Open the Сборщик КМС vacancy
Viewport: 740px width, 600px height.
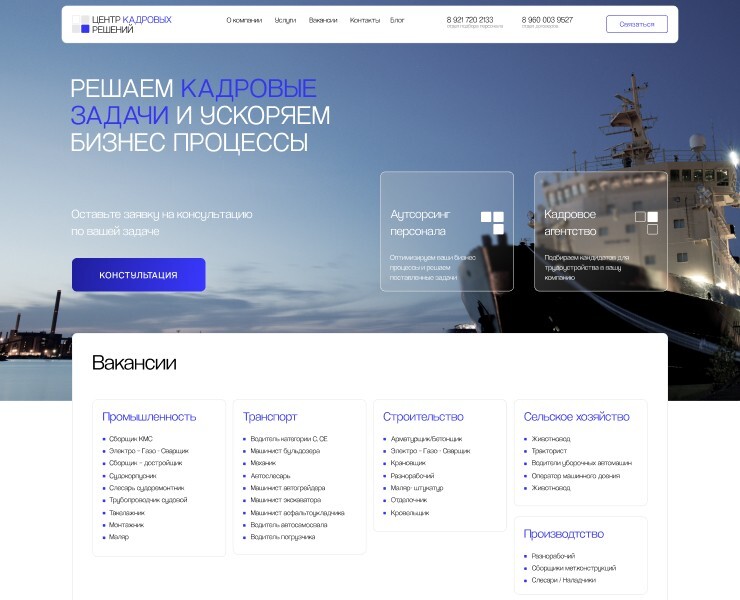pos(131,439)
